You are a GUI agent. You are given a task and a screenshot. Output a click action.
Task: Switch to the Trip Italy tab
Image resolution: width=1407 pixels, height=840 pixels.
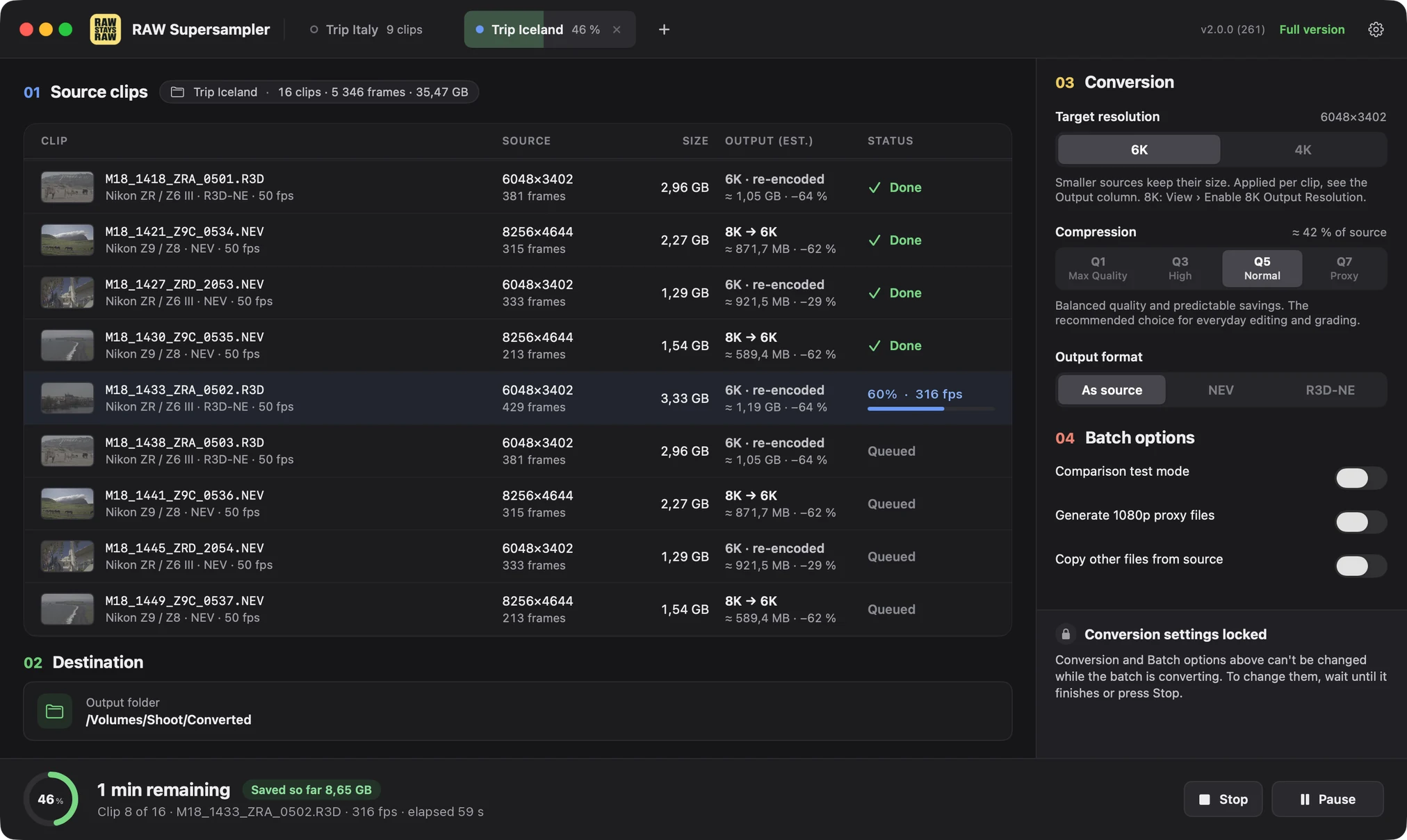(x=366, y=29)
